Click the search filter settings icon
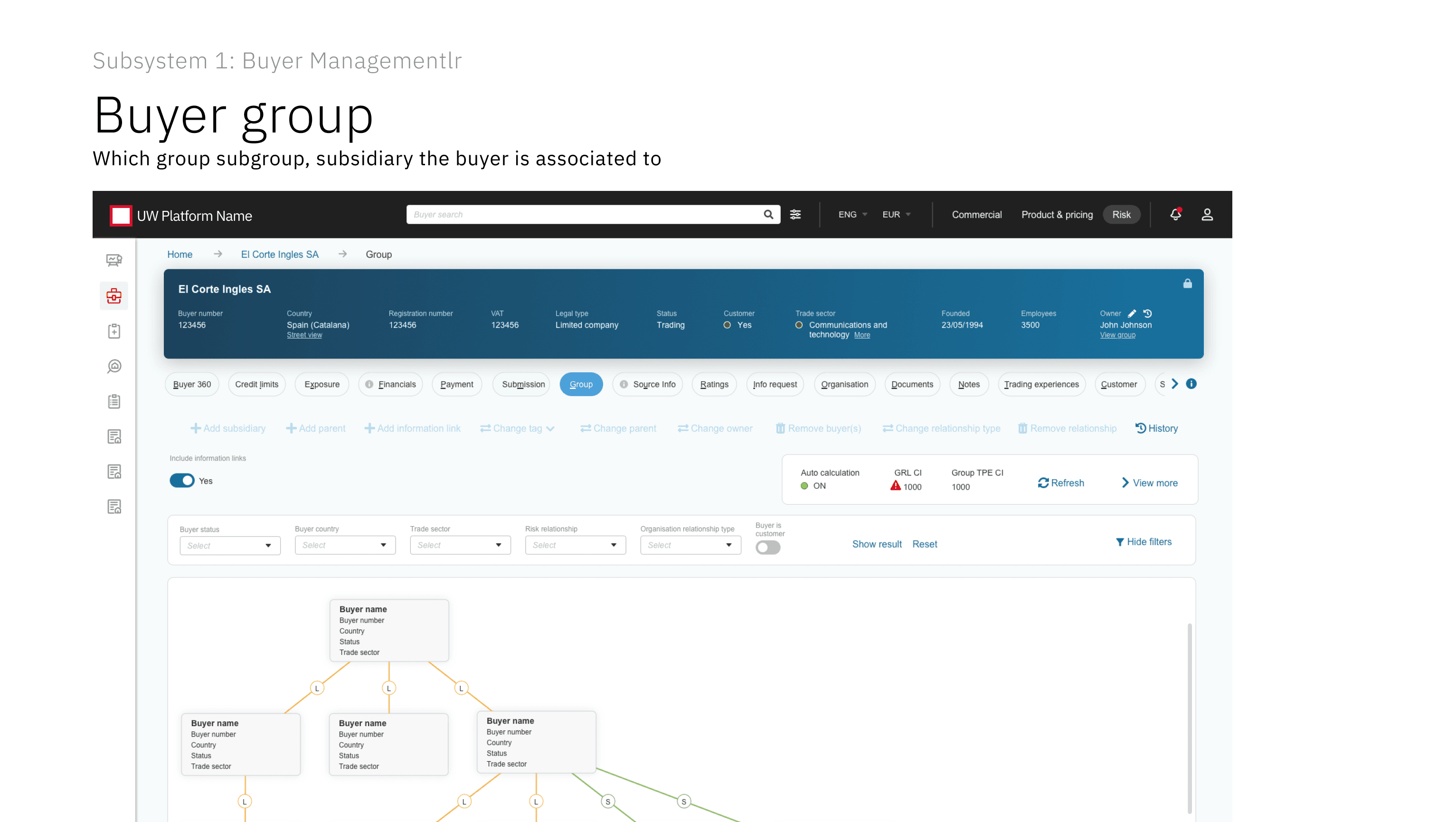 pos(795,214)
